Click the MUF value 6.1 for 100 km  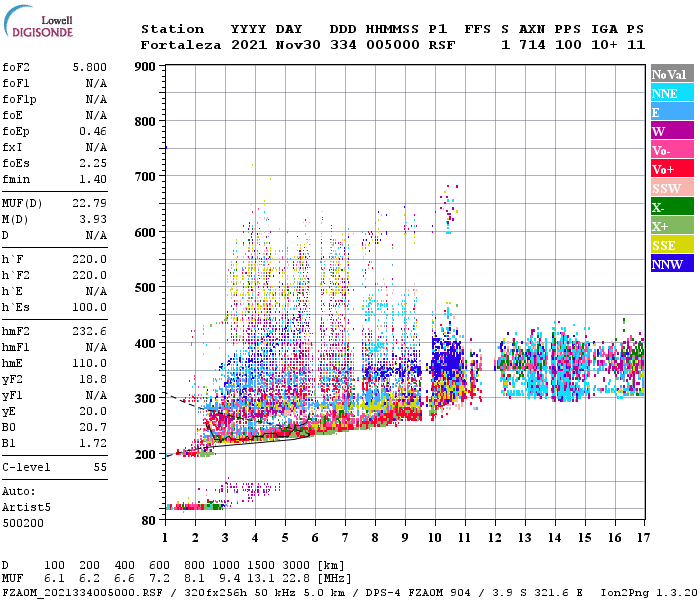click(54, 579)
